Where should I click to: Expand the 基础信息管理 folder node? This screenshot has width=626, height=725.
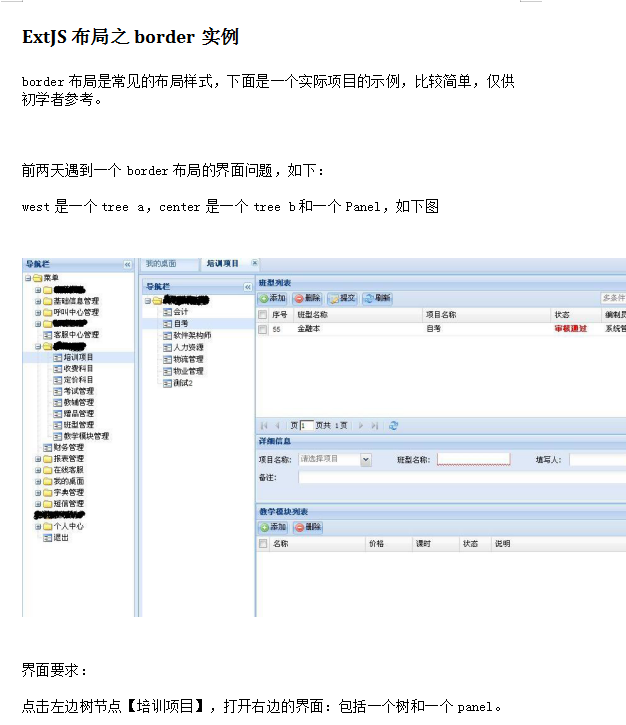pos(38,300)
